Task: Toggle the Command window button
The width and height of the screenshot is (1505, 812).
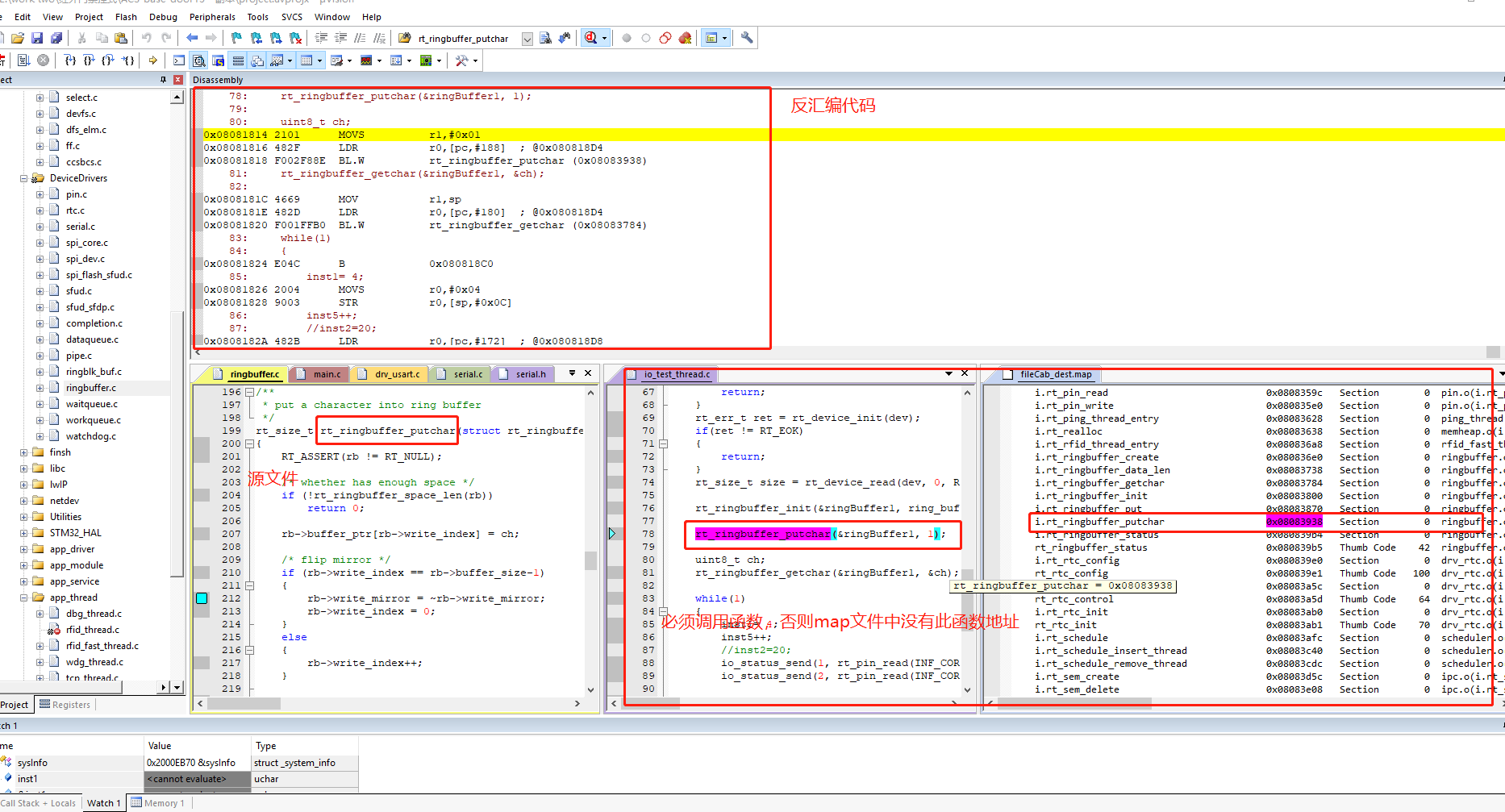Action: (178, 60)
